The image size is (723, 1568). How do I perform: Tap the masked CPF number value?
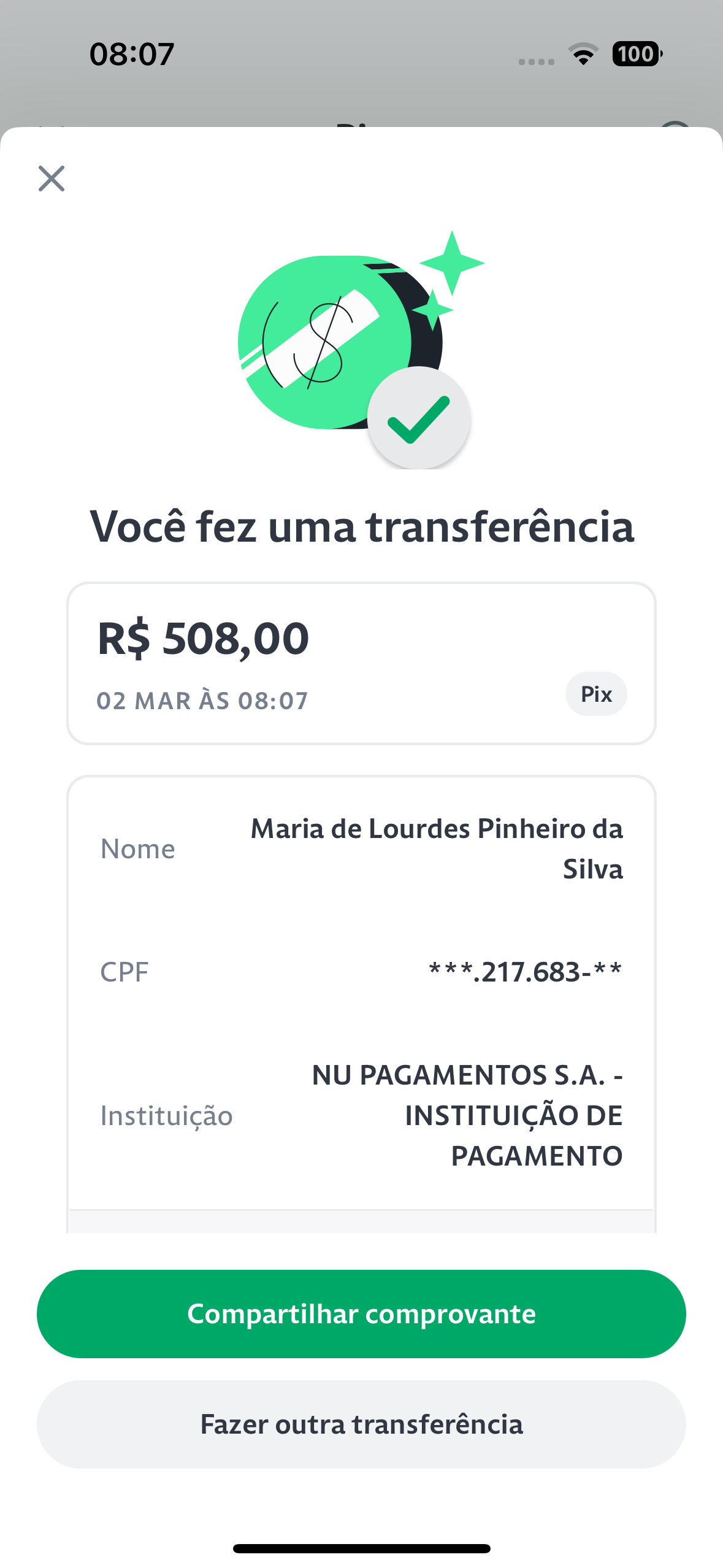[526, 972]
